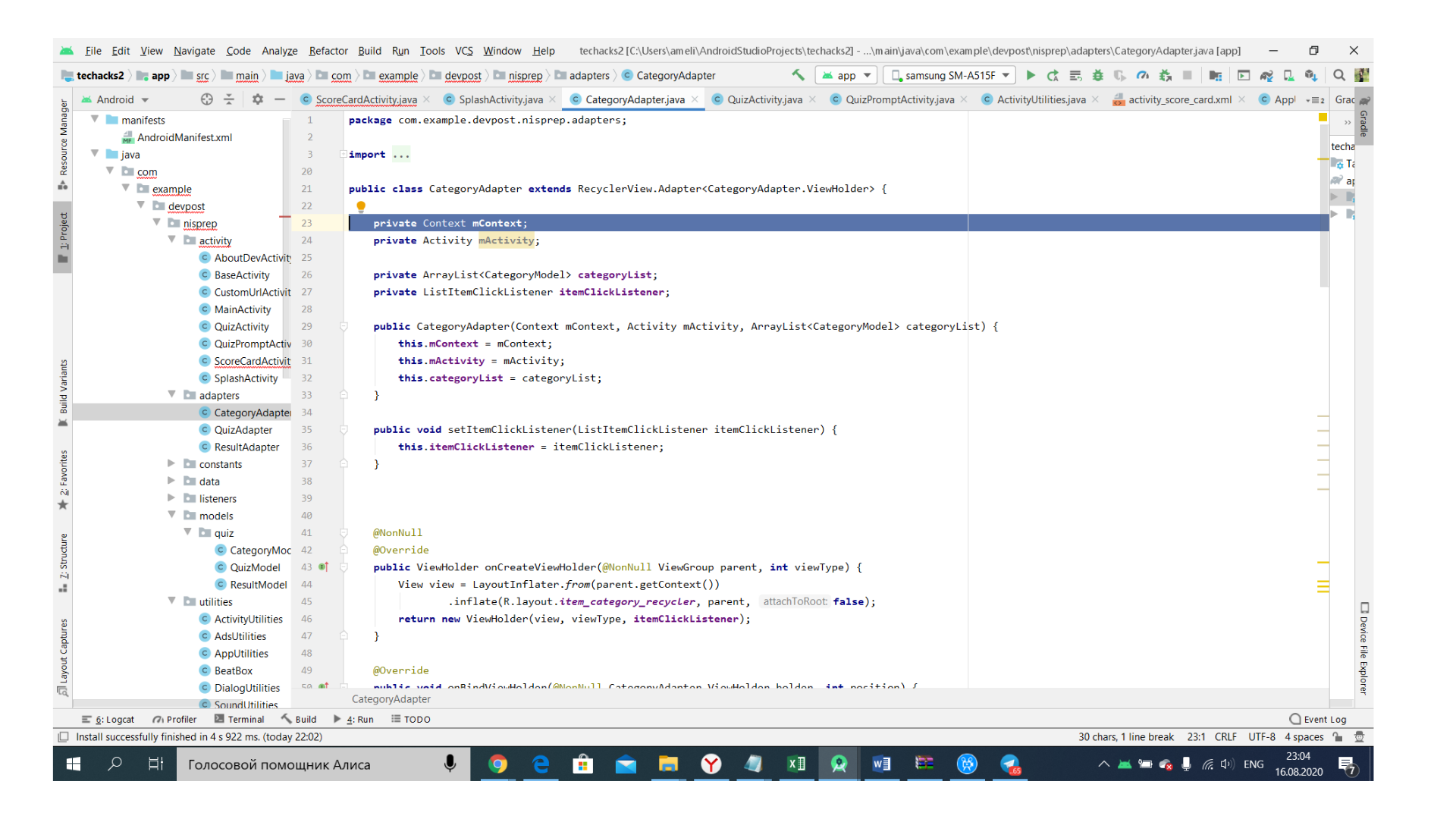Expand the constants package folder
1456x819 pixels.
click(x=171, y=464)
